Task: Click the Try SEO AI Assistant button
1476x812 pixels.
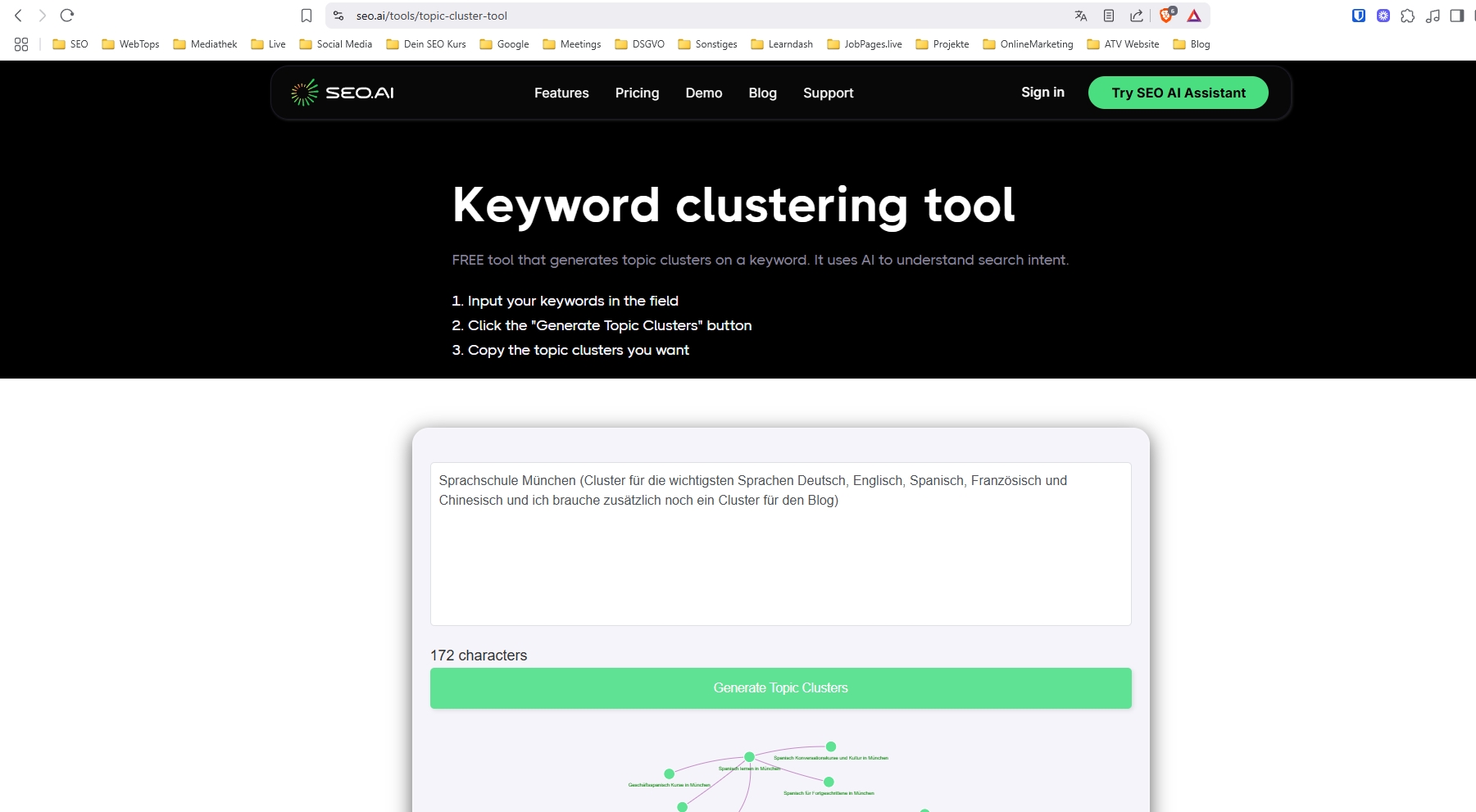Action: click(1178, 93)
